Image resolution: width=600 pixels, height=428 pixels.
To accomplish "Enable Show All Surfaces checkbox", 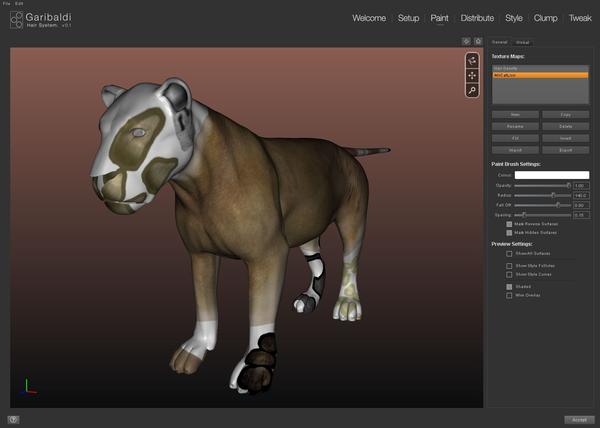I will pos(509,254).
